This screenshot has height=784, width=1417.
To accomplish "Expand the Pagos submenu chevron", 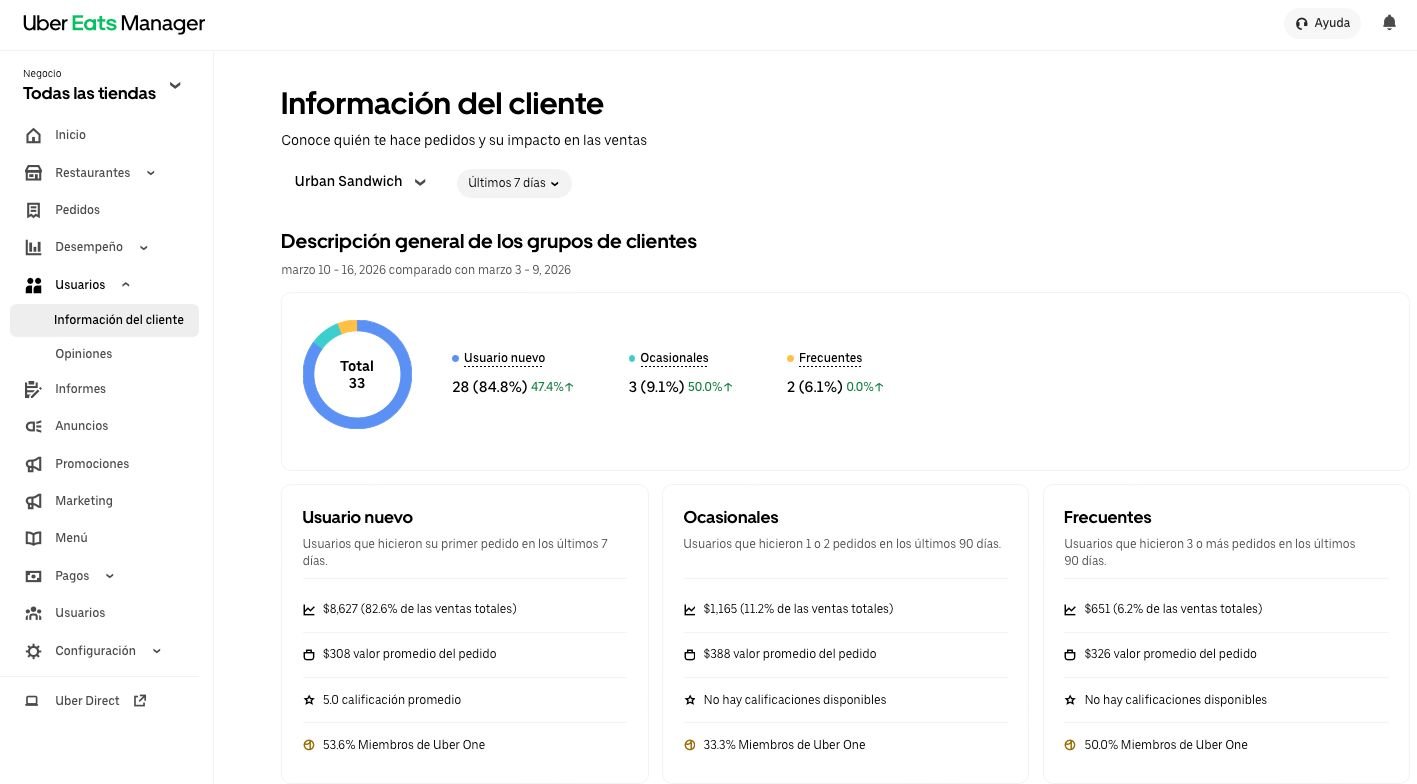I will coord(110,576).
